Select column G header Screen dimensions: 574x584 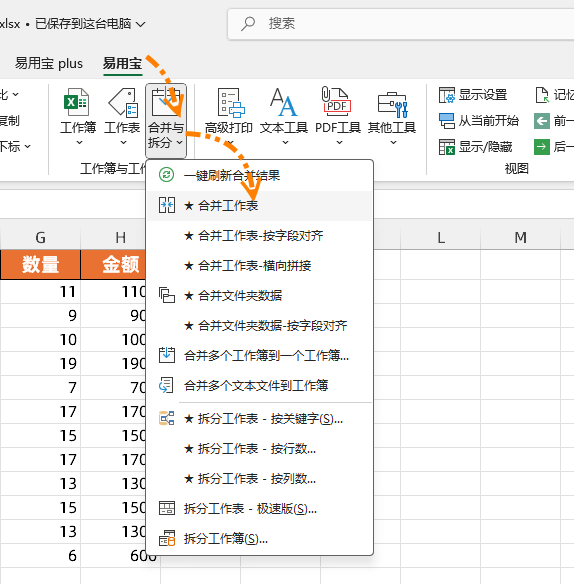(40, 237)
